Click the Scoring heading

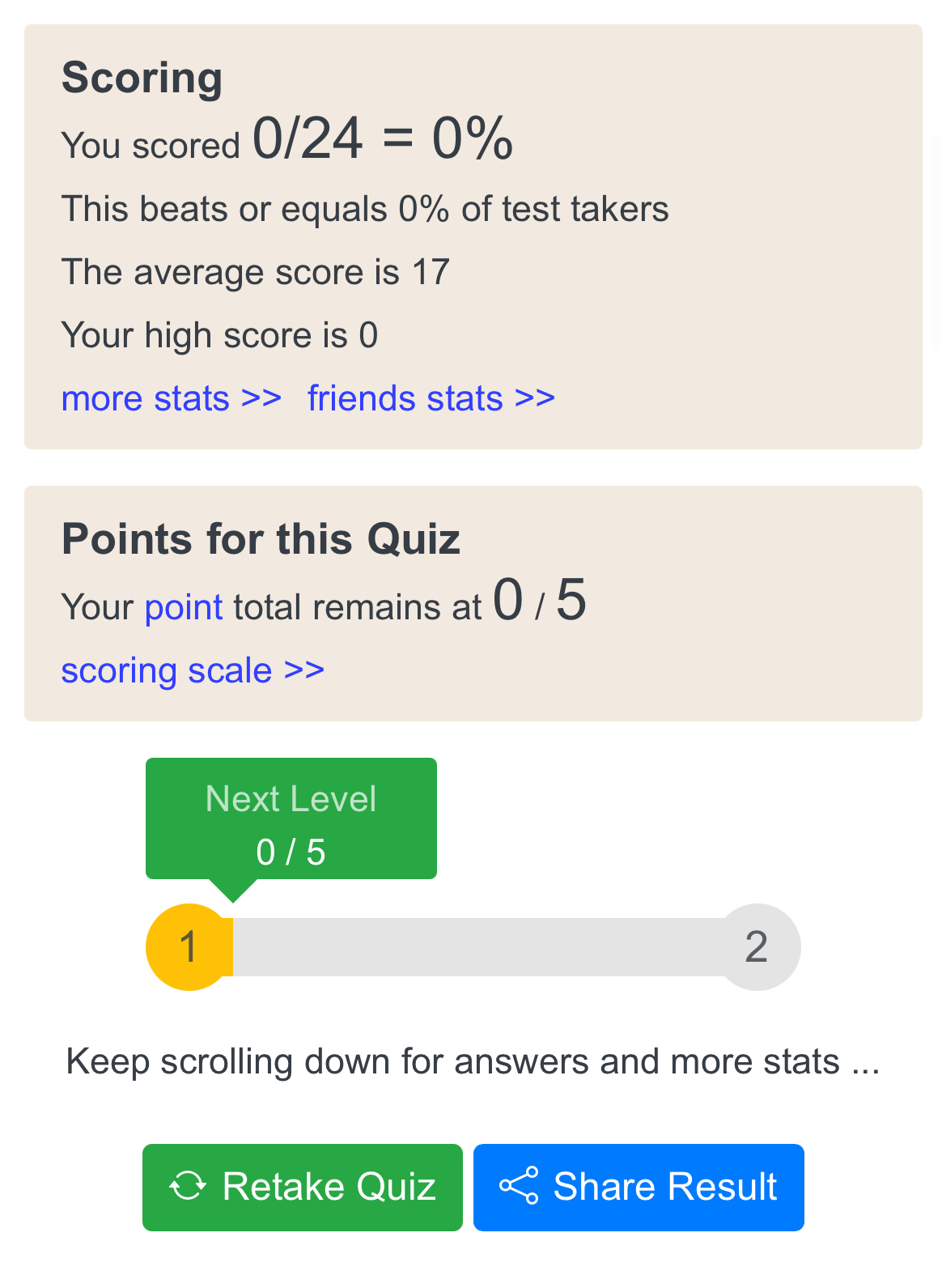tap(142, 78)
